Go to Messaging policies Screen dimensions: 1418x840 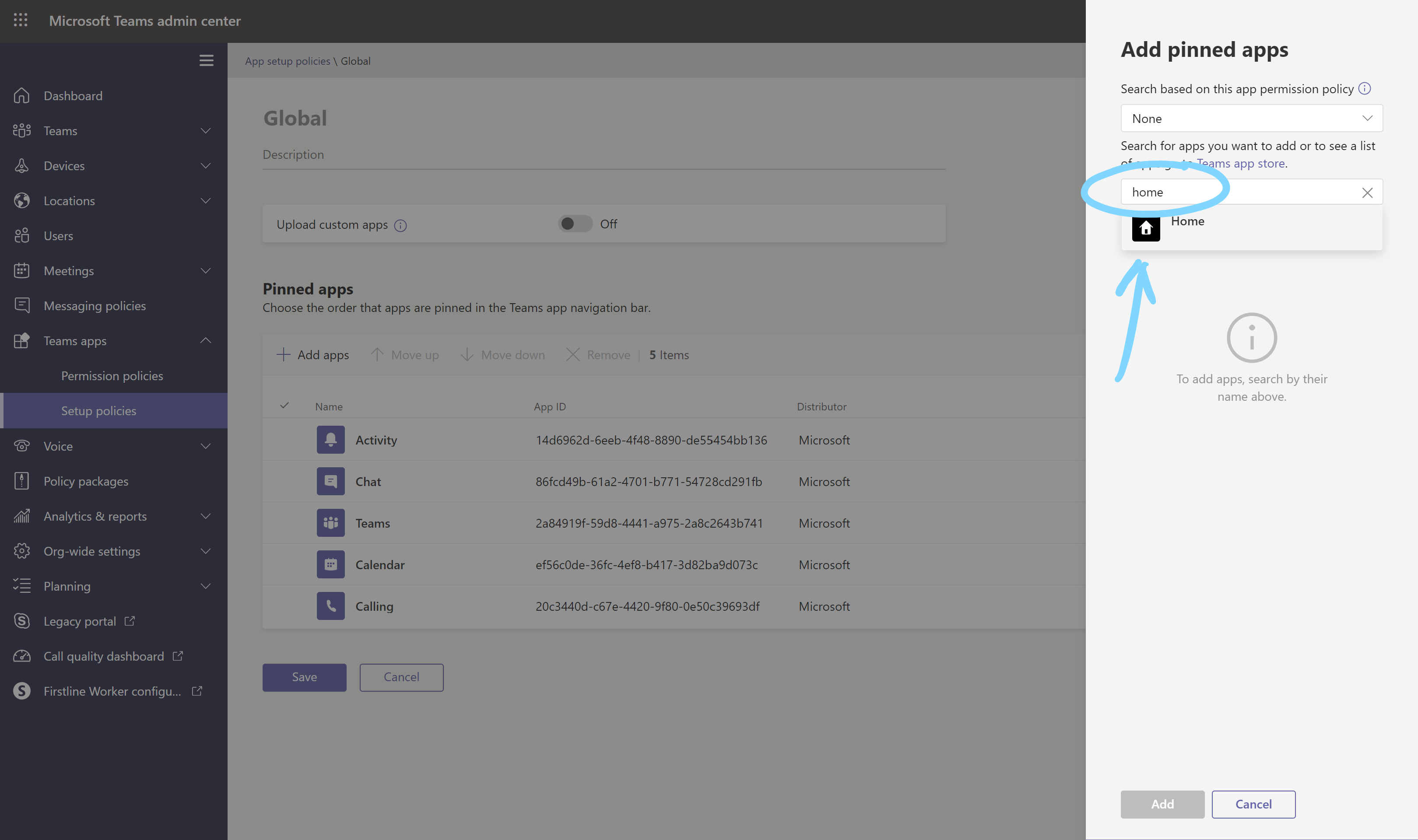coord(95,306)
